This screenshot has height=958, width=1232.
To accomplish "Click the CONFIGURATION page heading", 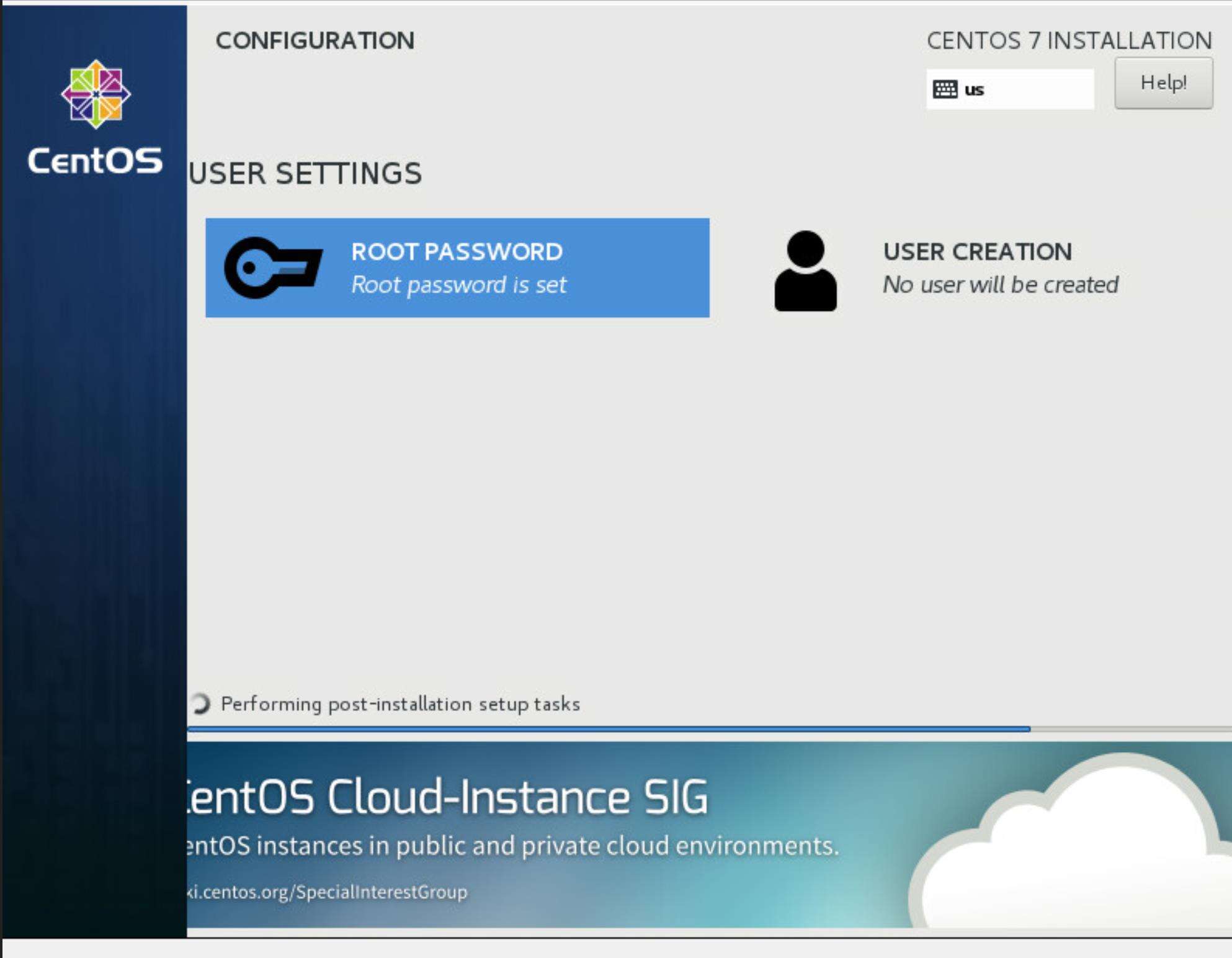I will tap(315, 41).
